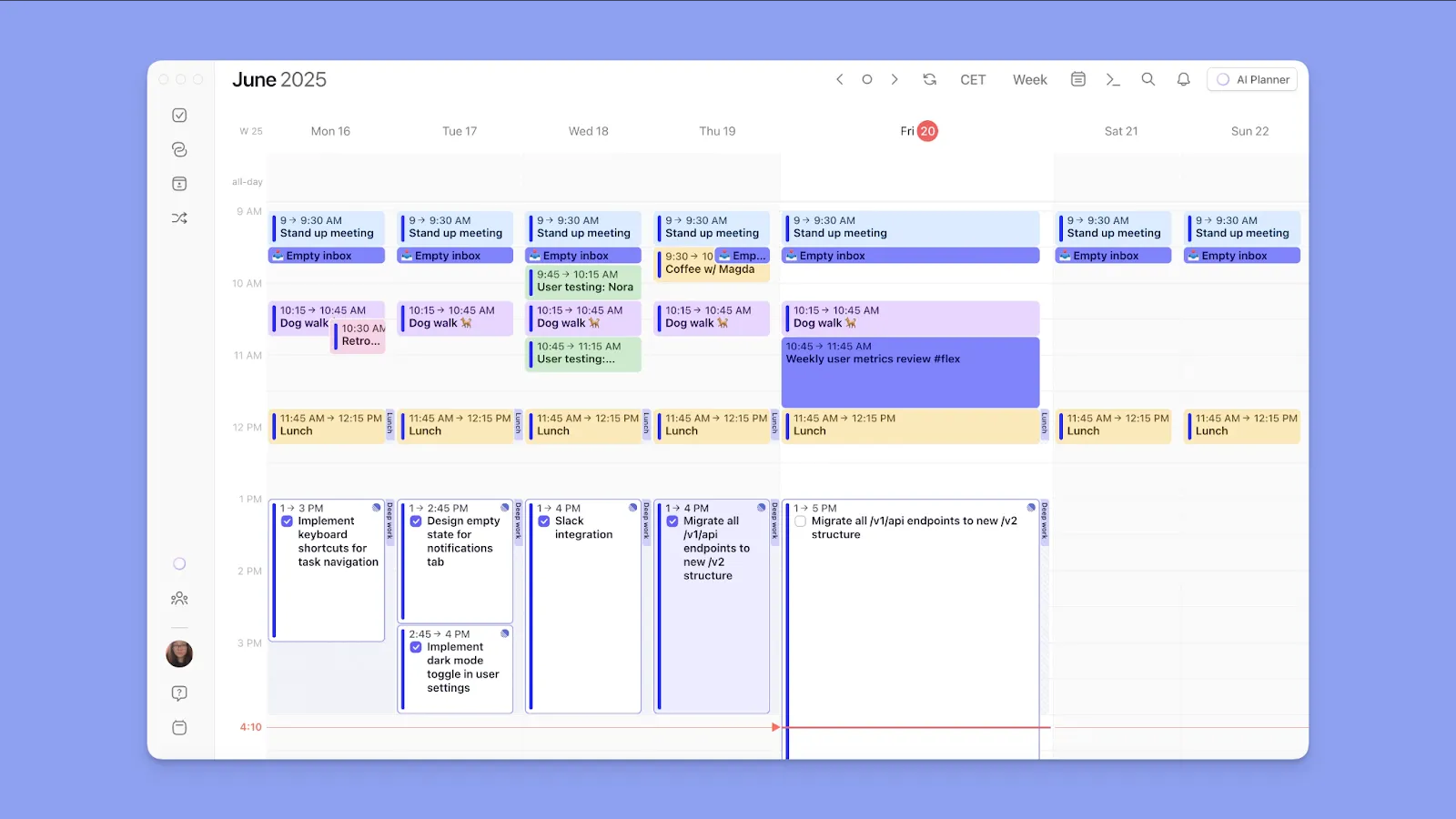1456x819 pixels.
Task: Open the user profile avatar picture
Action: click(x=179, y=653)
